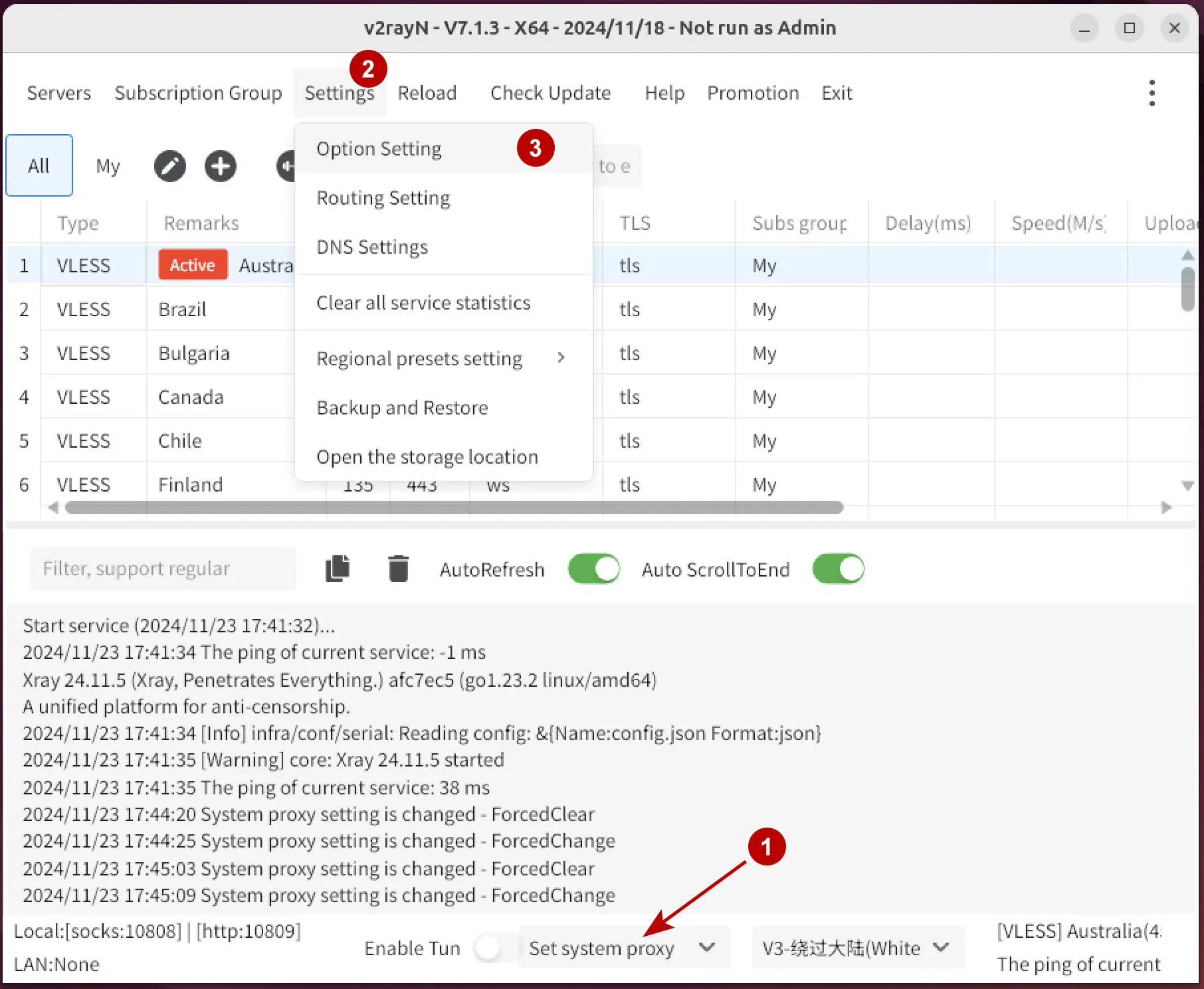The image size is (1204, 989).
Task: Open the V3 routing rule dropdown
Action: 858,948
